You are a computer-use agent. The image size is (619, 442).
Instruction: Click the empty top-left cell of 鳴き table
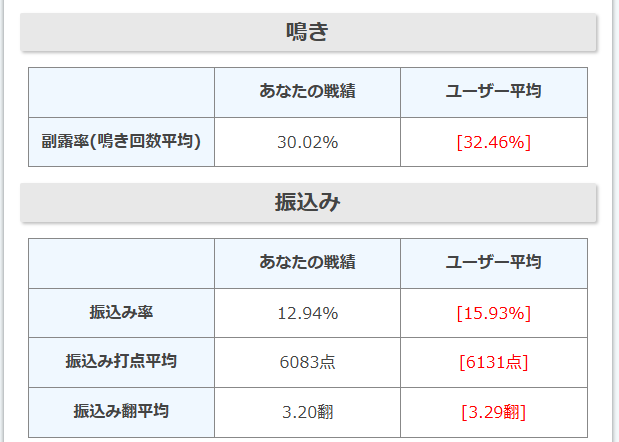tap(121, 92)
